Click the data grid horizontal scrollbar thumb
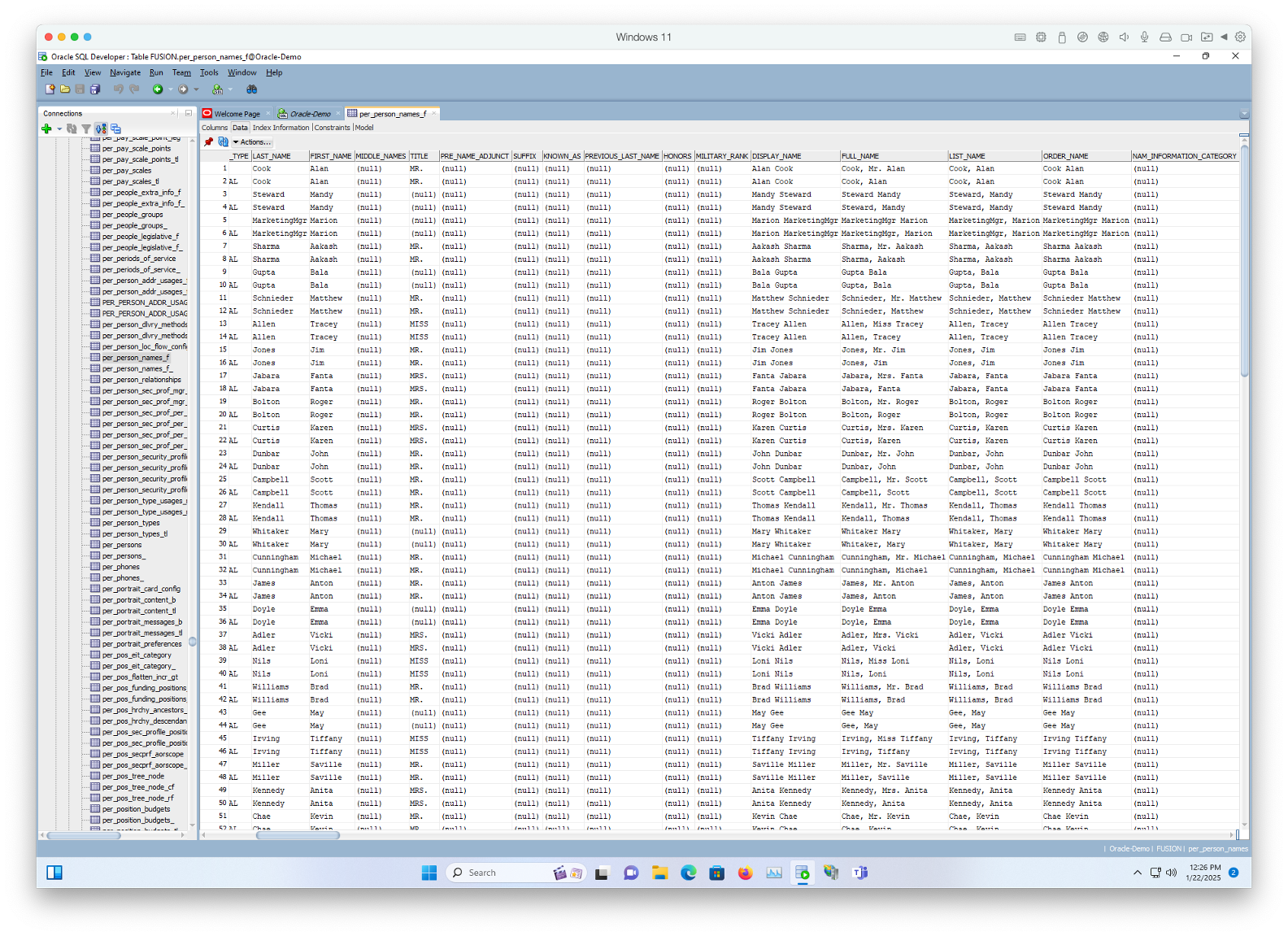Image resolution: width=1288 pixels, height=936 pixels. 298,835
